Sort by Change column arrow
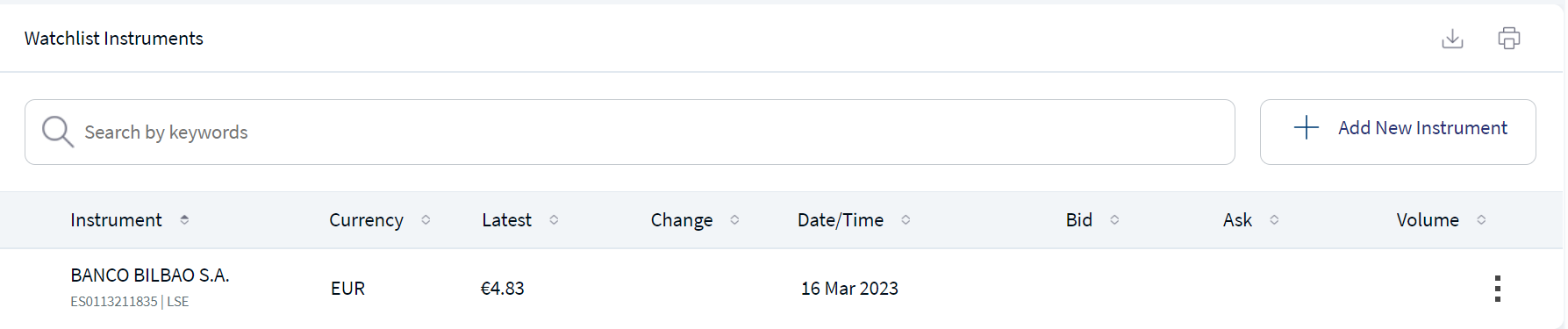Screen dimensions: 1568x329 [x=734, y=220]
